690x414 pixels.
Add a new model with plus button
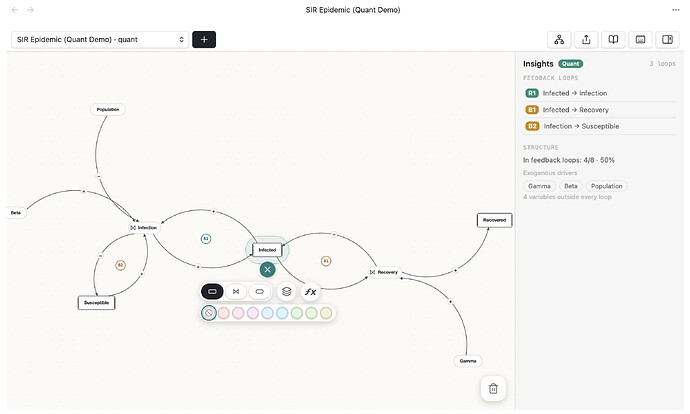204,40
